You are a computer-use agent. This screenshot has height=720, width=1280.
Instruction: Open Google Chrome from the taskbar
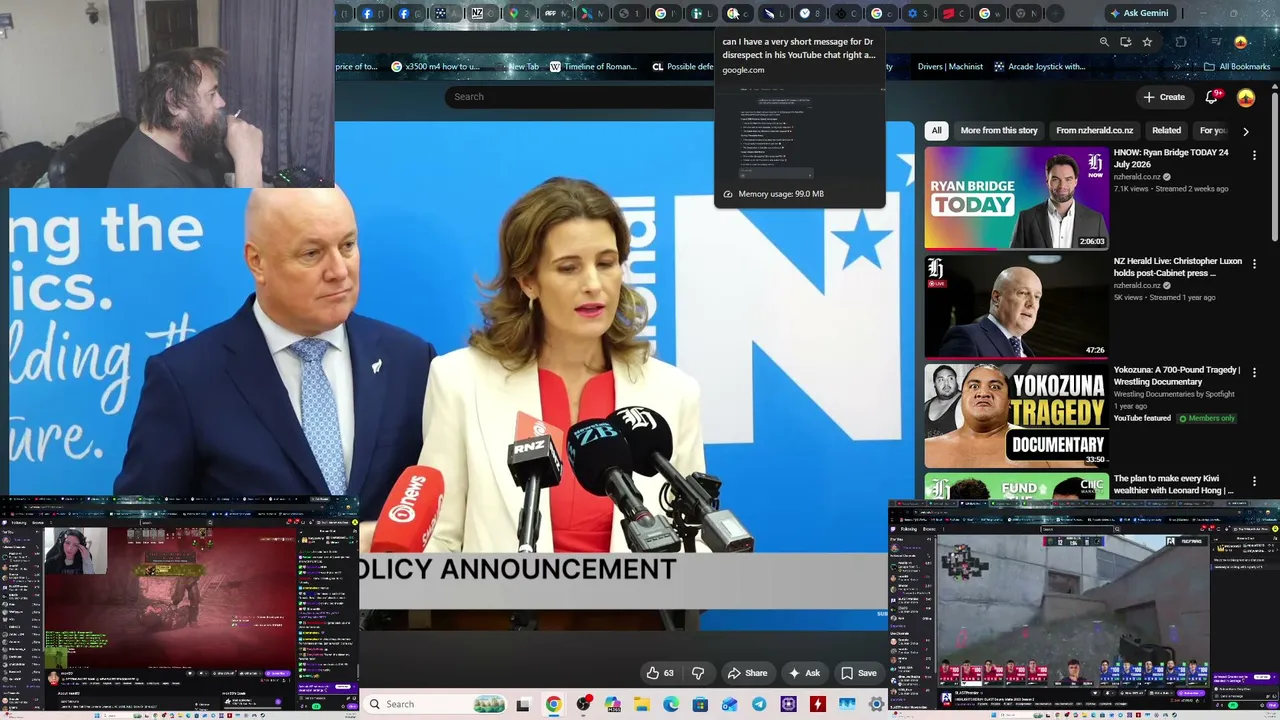tap(553, 705)
